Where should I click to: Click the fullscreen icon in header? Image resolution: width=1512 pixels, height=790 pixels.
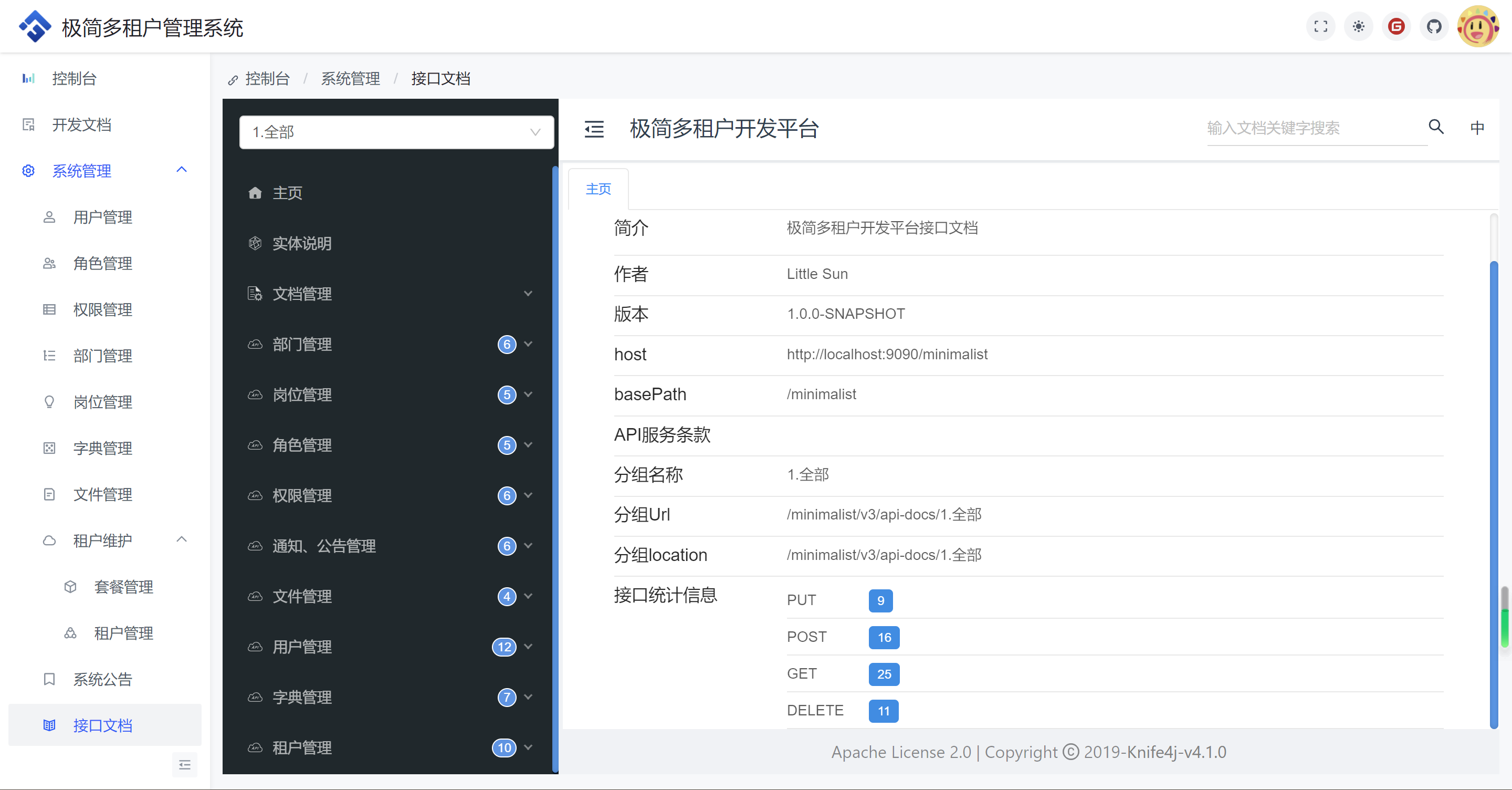click(1321, 26)
